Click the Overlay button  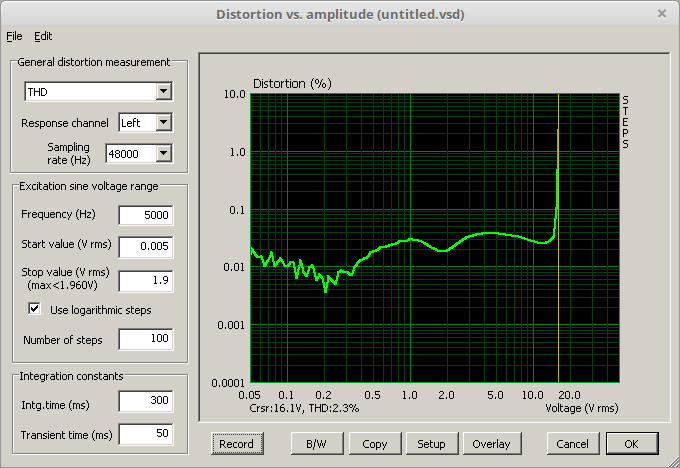click(x=491, y=443)
